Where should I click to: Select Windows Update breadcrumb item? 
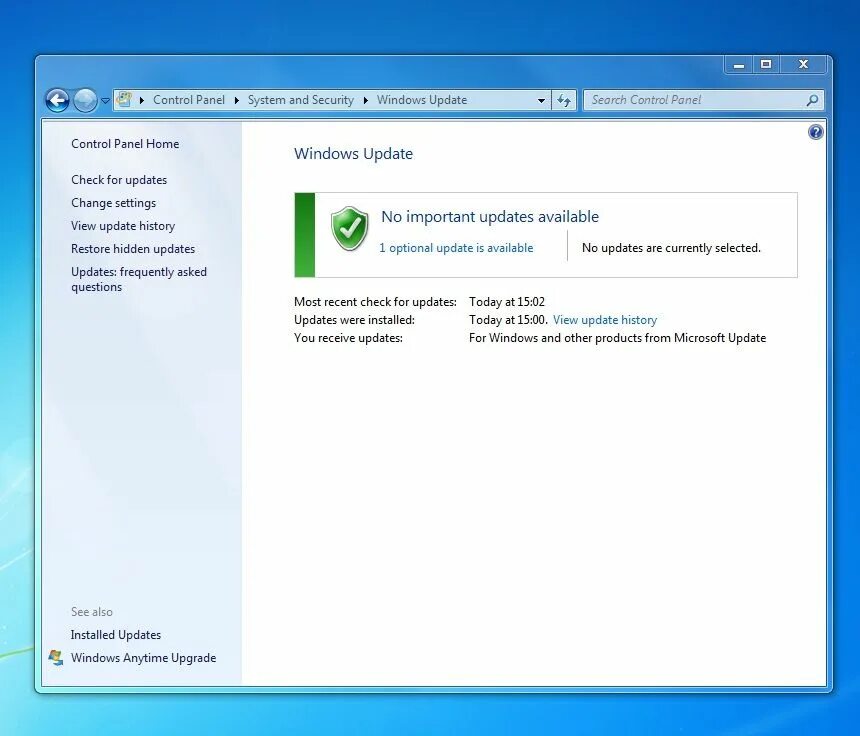(x=422, y=100)
